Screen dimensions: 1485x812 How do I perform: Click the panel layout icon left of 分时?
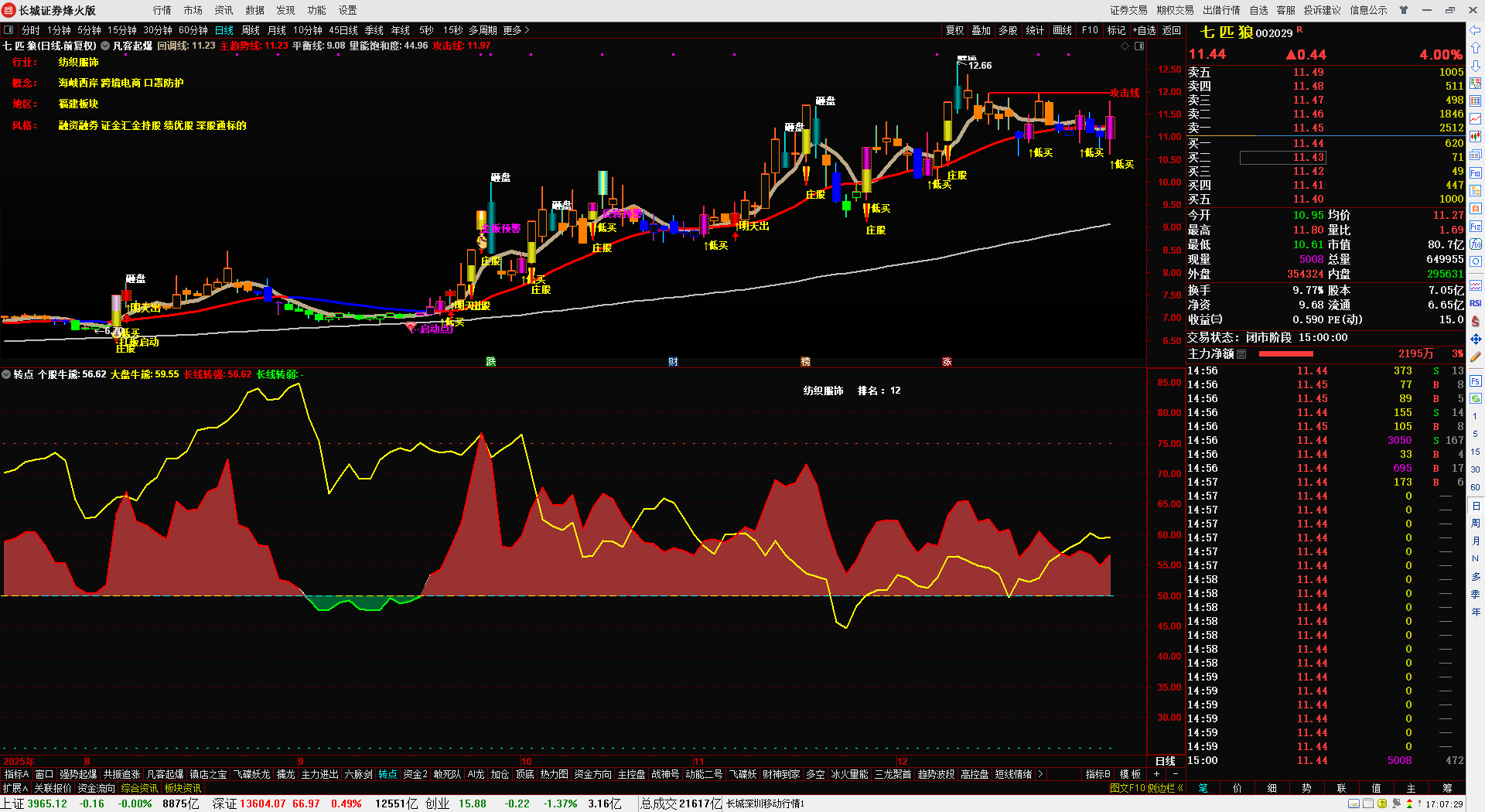click(9, 30)
